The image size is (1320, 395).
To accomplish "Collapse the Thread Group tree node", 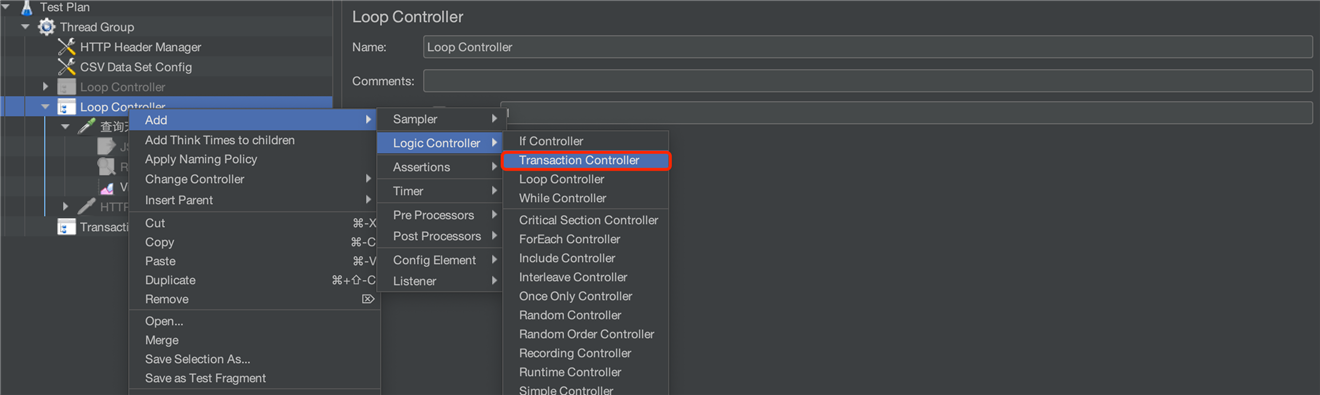I will 26,27.
